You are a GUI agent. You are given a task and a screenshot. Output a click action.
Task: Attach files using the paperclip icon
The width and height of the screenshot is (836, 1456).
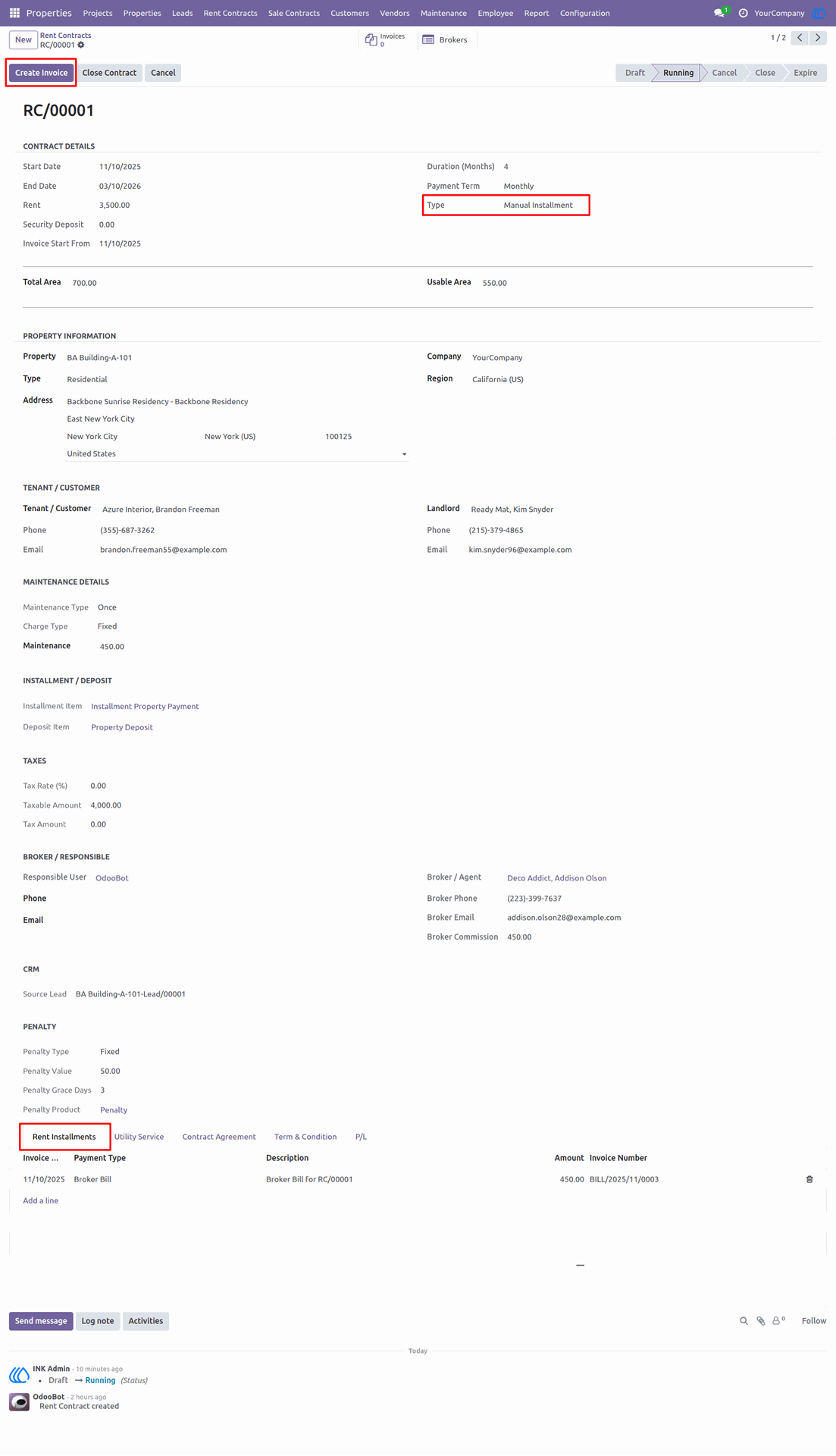(761, 1321)
